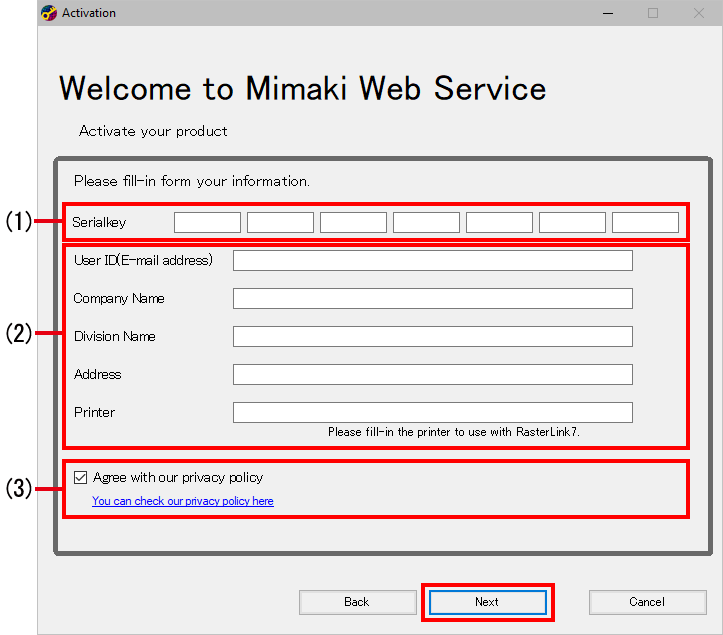Cancel the activation wizard
723x635 pixels.
point(647,602)
